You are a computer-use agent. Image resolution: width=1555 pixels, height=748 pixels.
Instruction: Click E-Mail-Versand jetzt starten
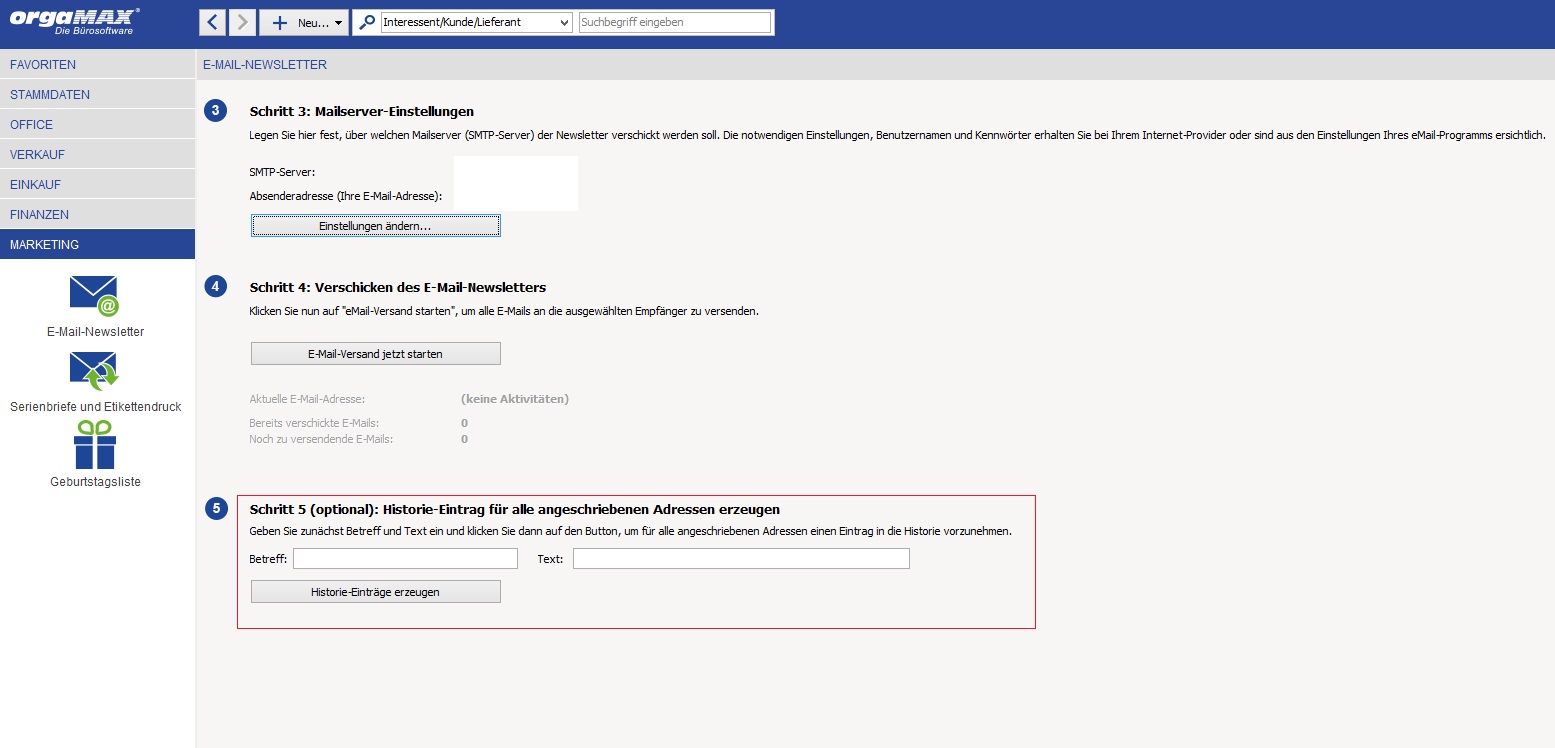point(375,354)
